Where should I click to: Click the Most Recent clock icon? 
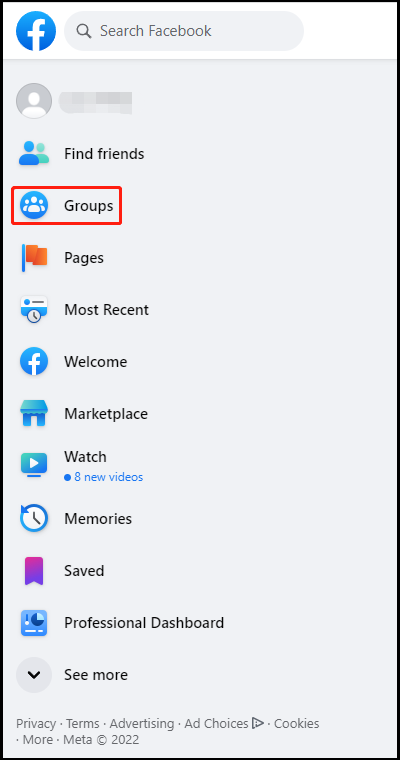tap(34, 310)
